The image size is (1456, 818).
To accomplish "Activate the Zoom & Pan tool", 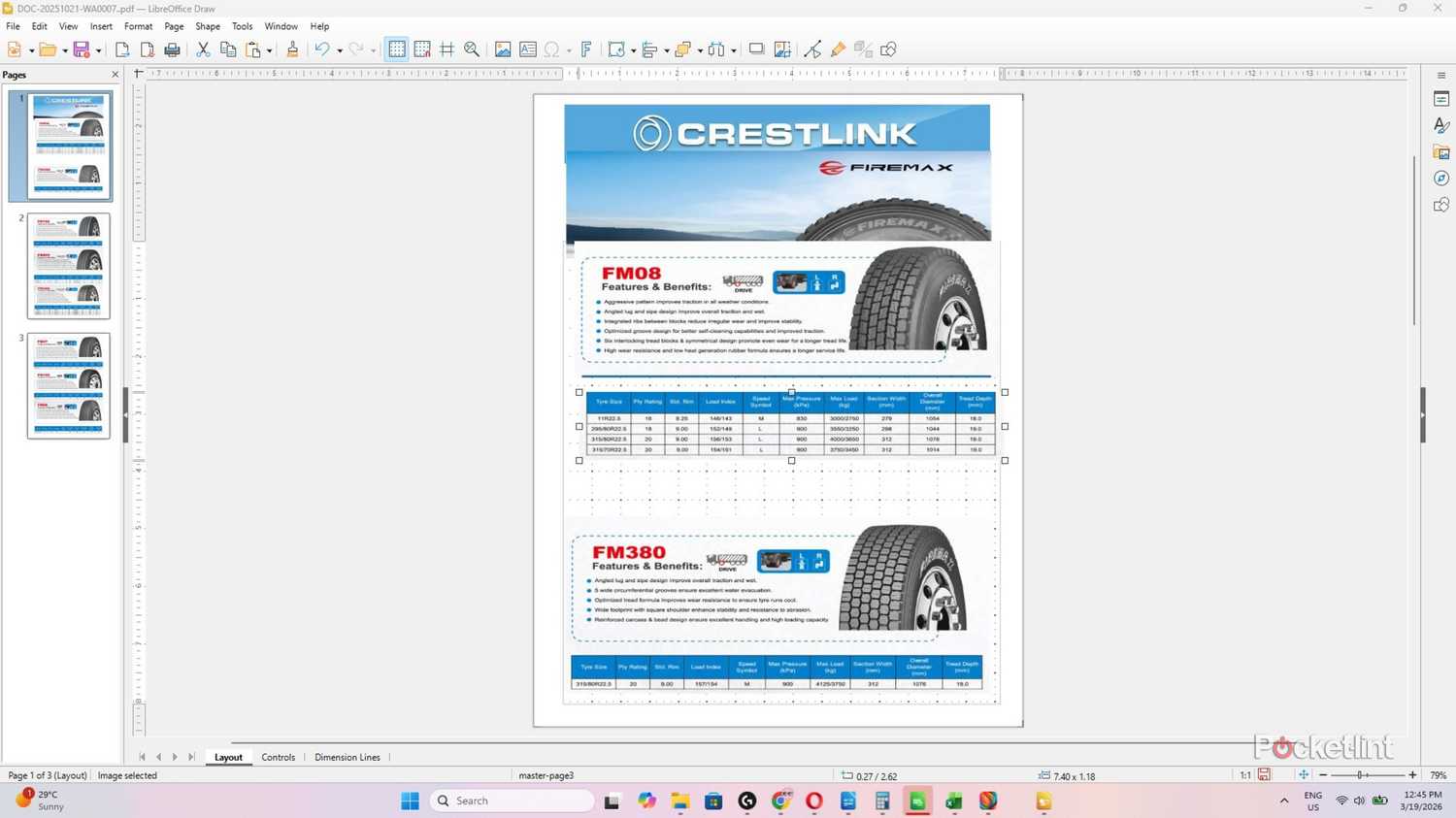I will click(472, 49).
